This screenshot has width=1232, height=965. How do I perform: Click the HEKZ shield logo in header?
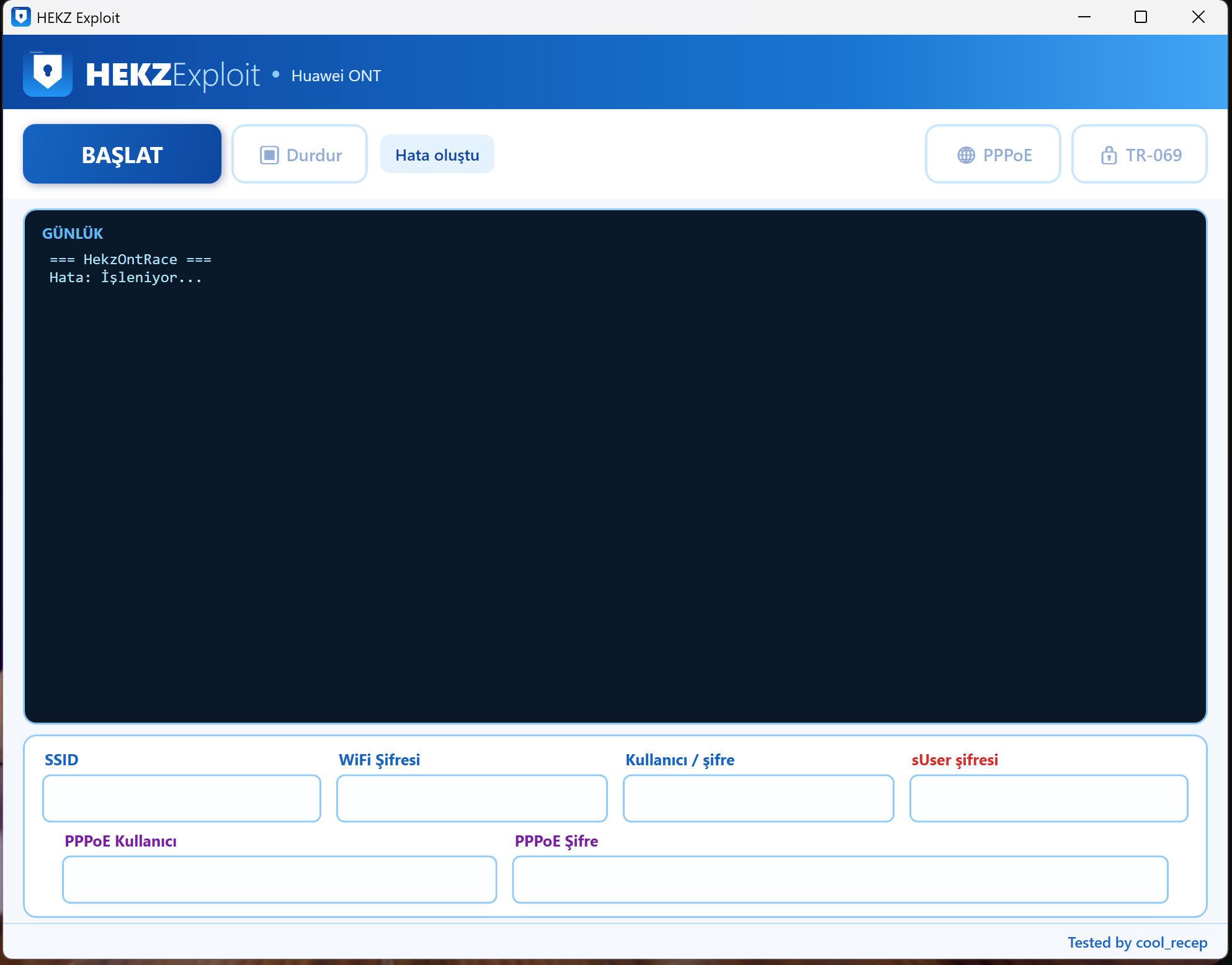[48, 74]
